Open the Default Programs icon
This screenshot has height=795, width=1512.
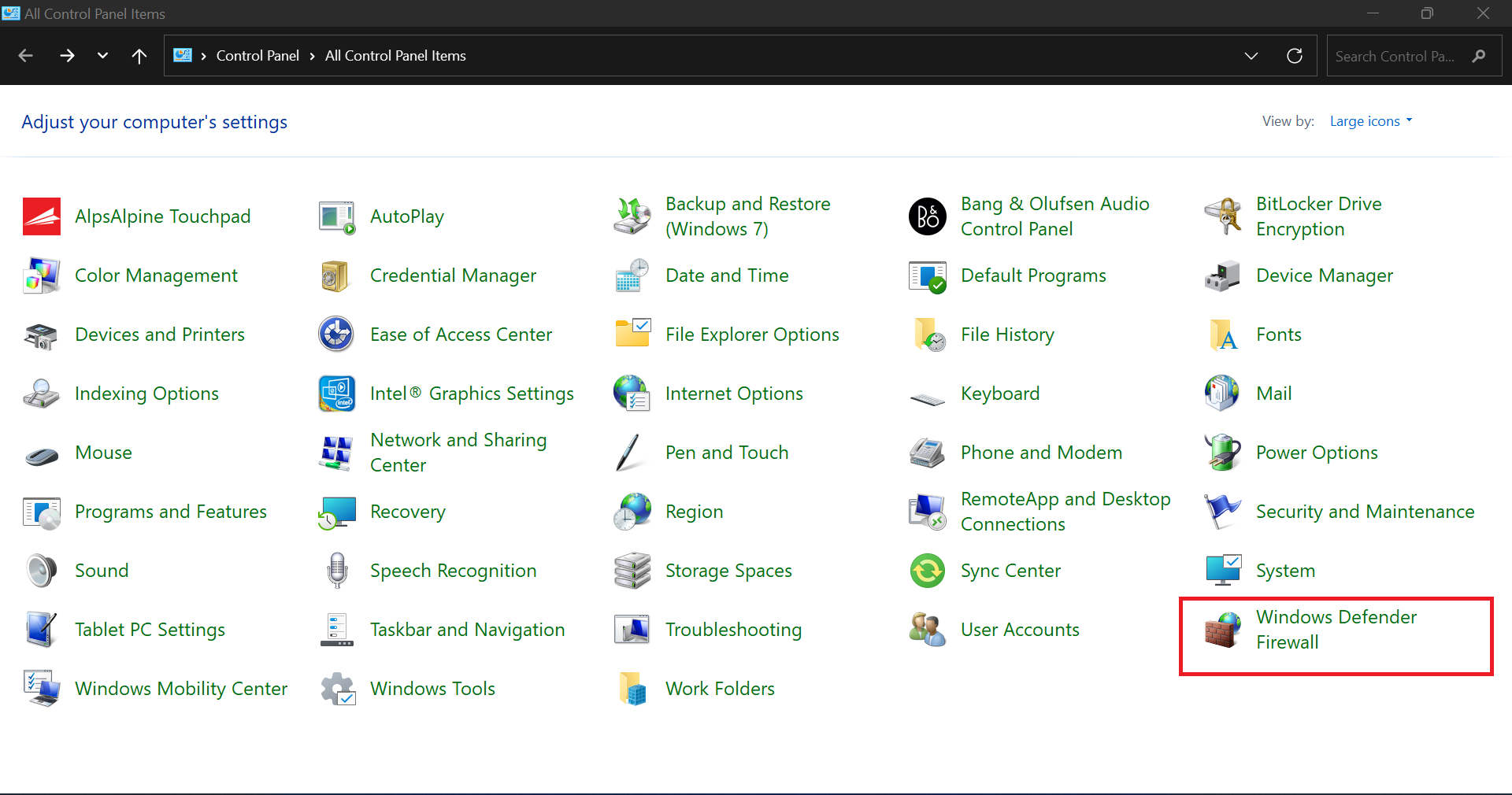[x=928, y=275]
